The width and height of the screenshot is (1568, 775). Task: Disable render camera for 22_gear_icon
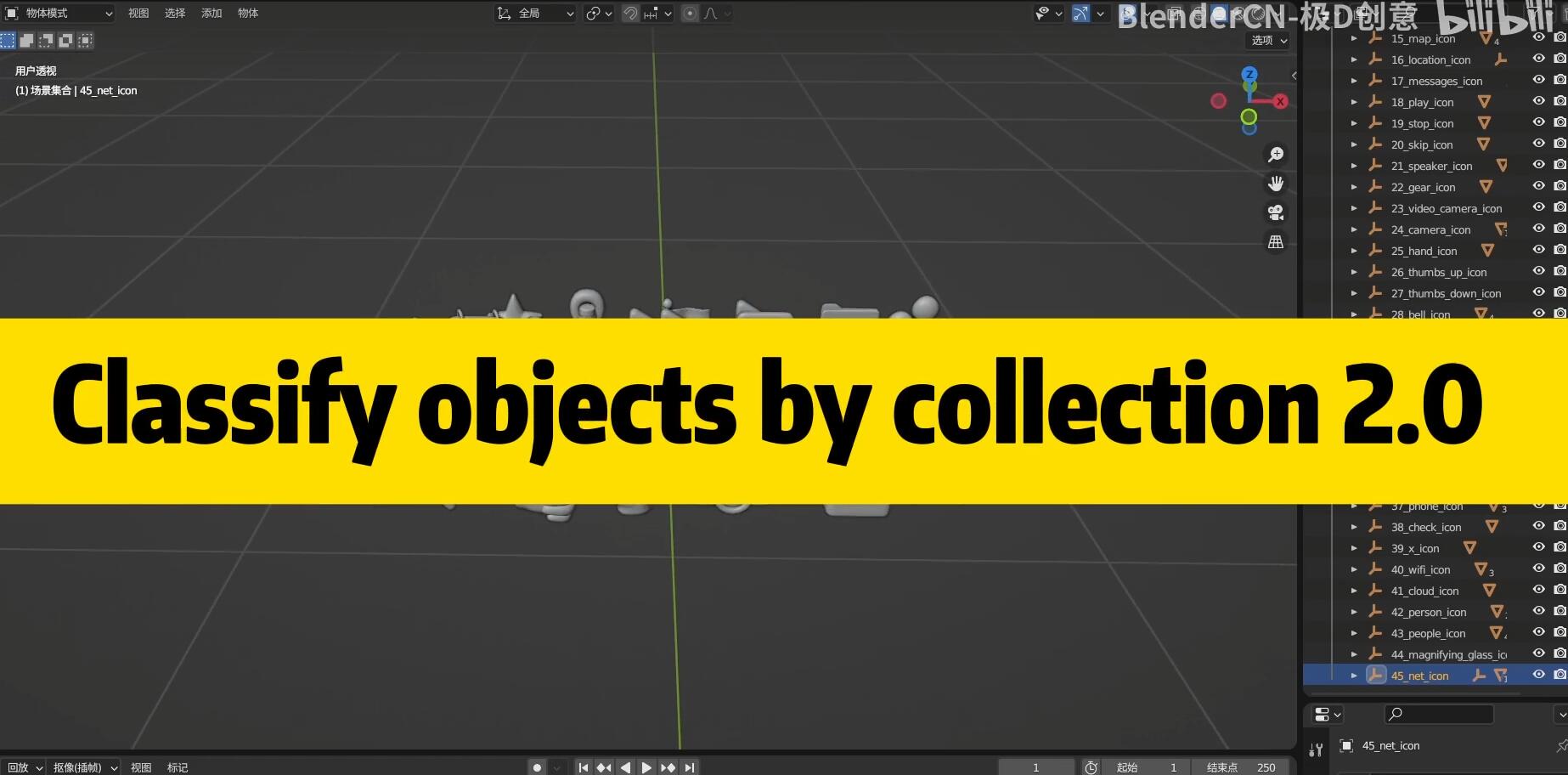[1560, 185]
